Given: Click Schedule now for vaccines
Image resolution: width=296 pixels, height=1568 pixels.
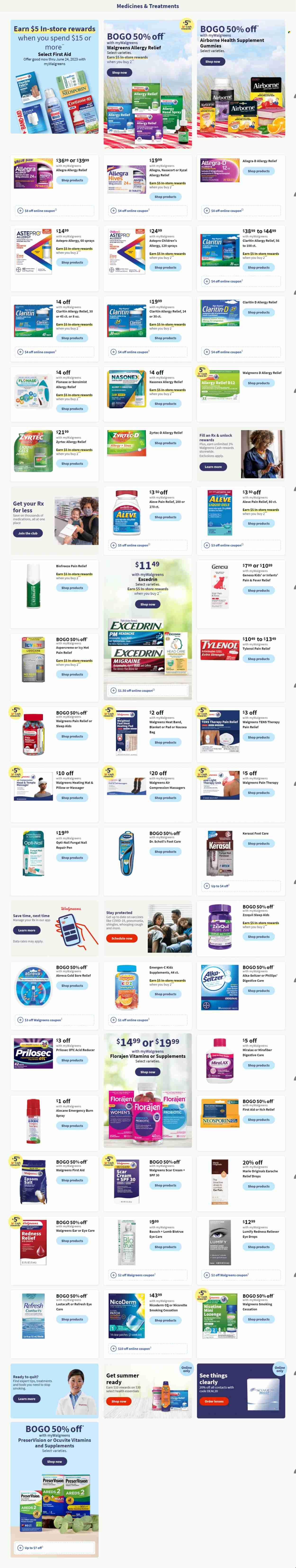Looking at the screenshot, I should point(122,939).
